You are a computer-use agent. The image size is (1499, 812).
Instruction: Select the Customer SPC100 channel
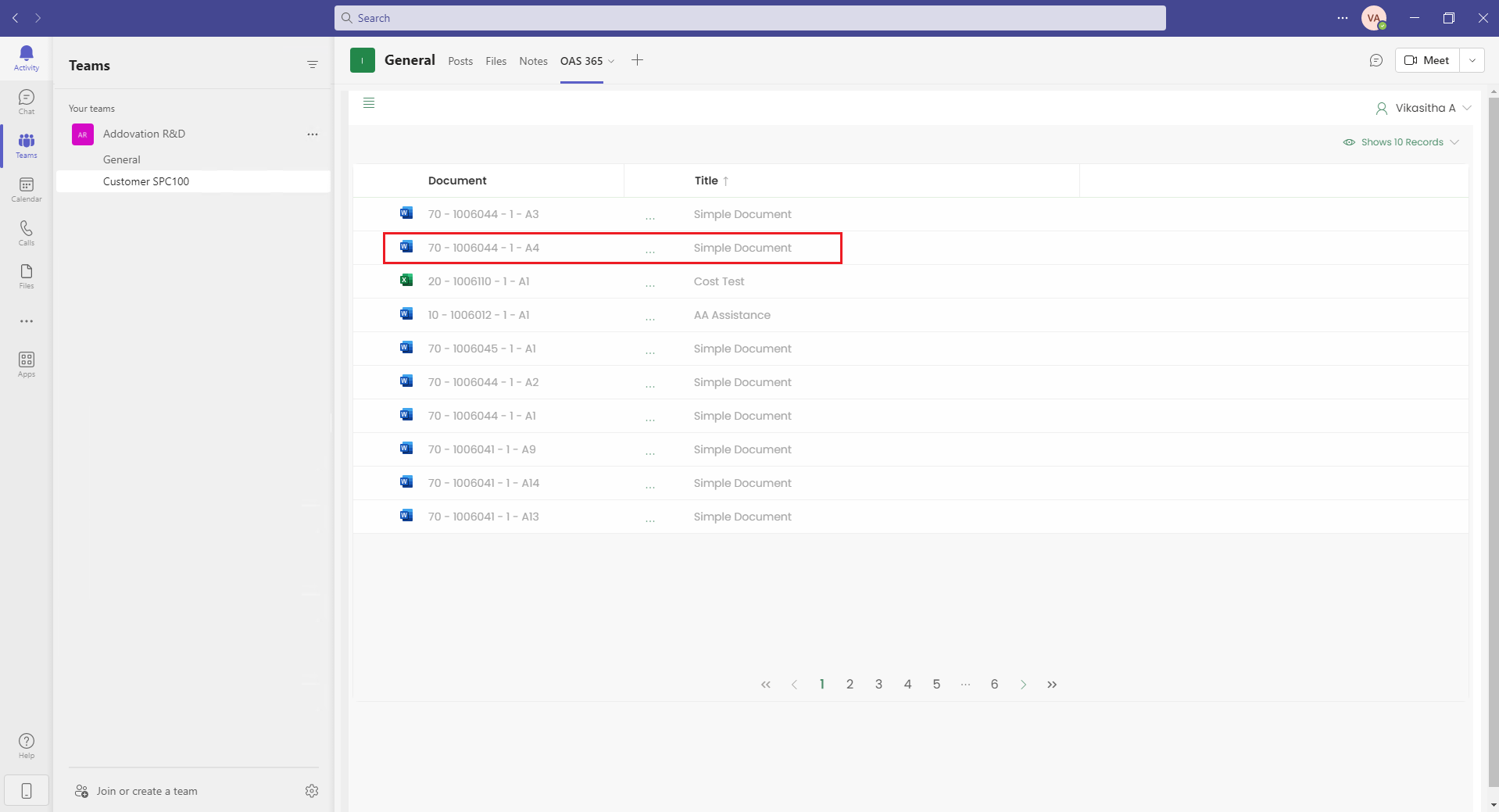pos(146,181)
